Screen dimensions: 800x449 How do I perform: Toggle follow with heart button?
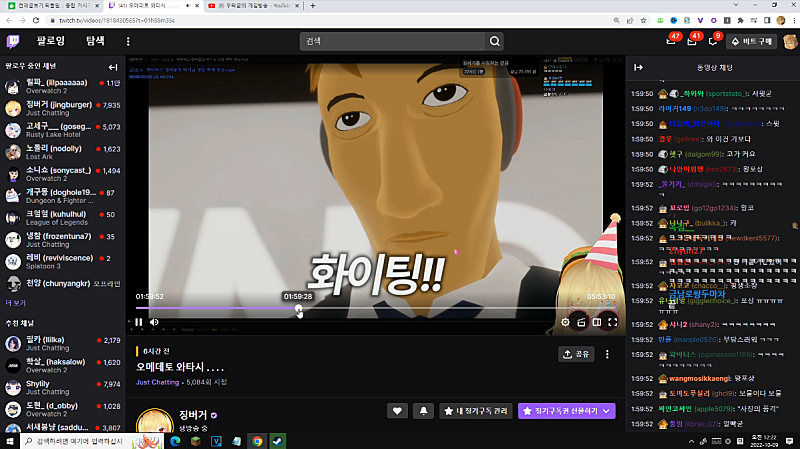pyautogui.click(x=397, y=411)
